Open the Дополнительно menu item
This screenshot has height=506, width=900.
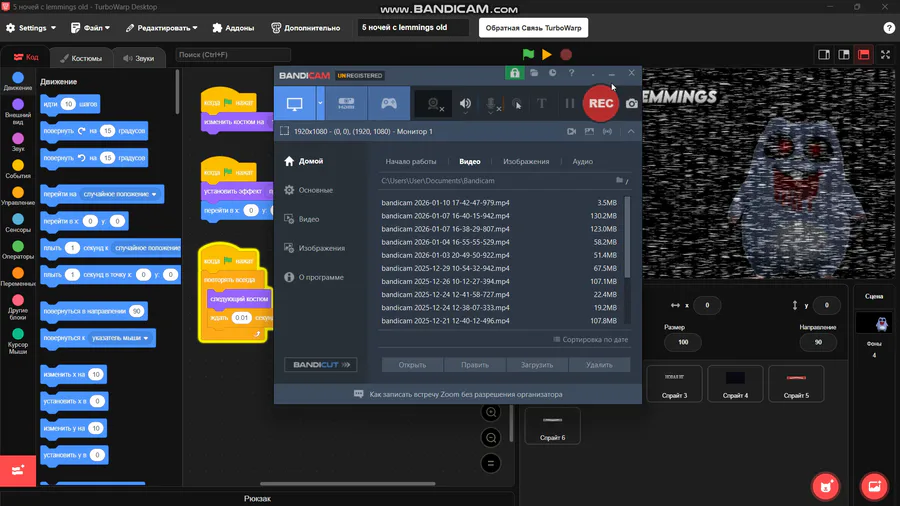pos(305,28)
